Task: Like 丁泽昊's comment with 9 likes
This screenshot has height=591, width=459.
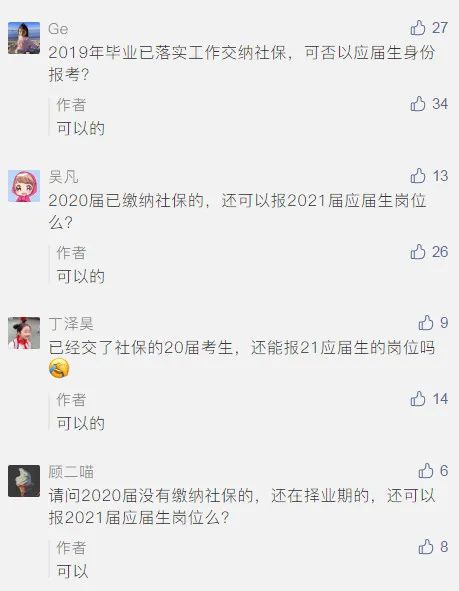Action: pyautogui.click(x=426, y=323)
